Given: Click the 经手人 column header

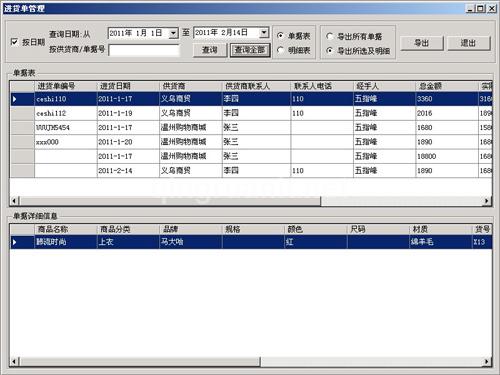Looking at the screenshot, I should [x=384, y=86].
